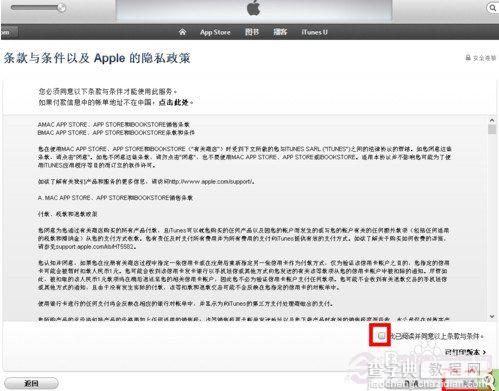
Task: Open the 可打印版本 printable version link
Action: point(465,352)
